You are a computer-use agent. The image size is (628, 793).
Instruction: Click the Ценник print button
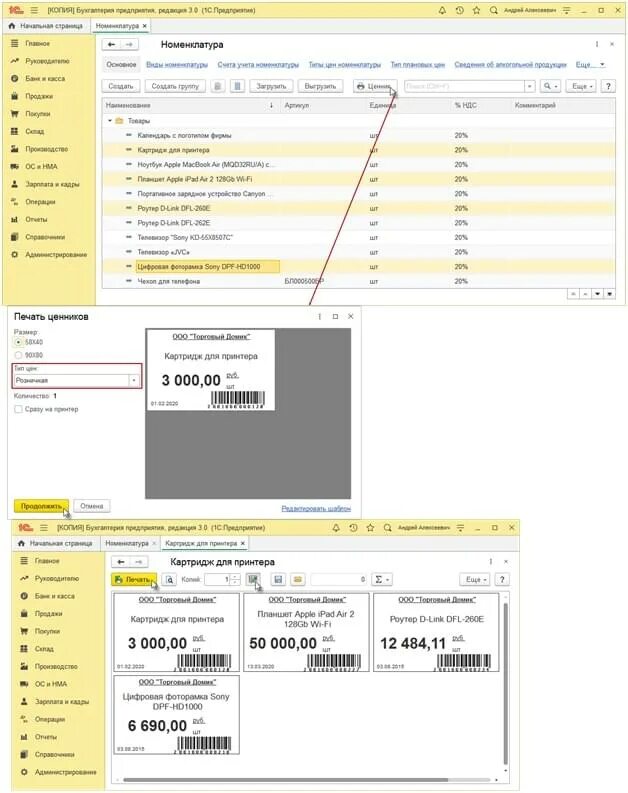coord(375,86)
